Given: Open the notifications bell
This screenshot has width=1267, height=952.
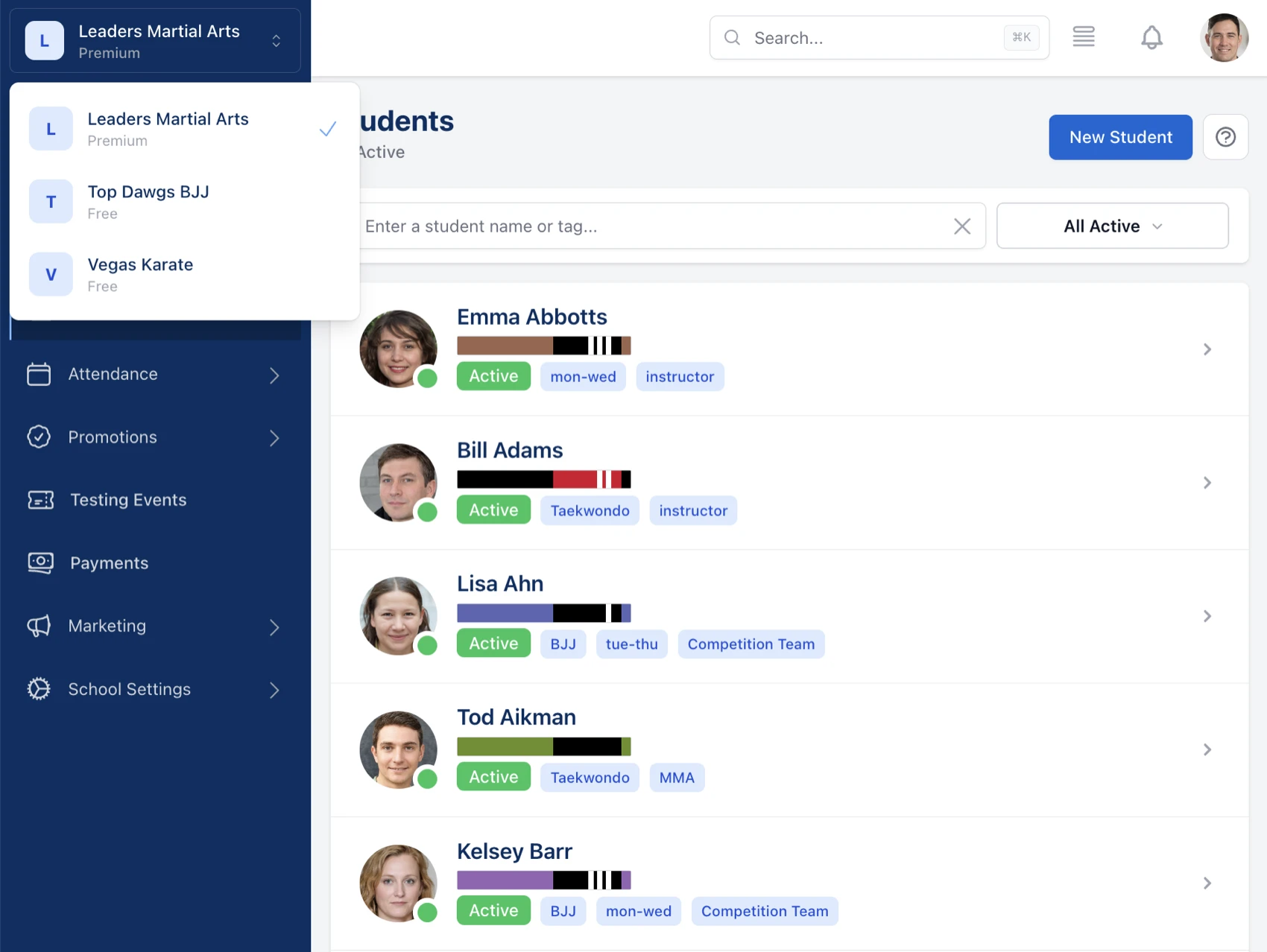Looking at the screenshot, I should (x=1151, y=37).
